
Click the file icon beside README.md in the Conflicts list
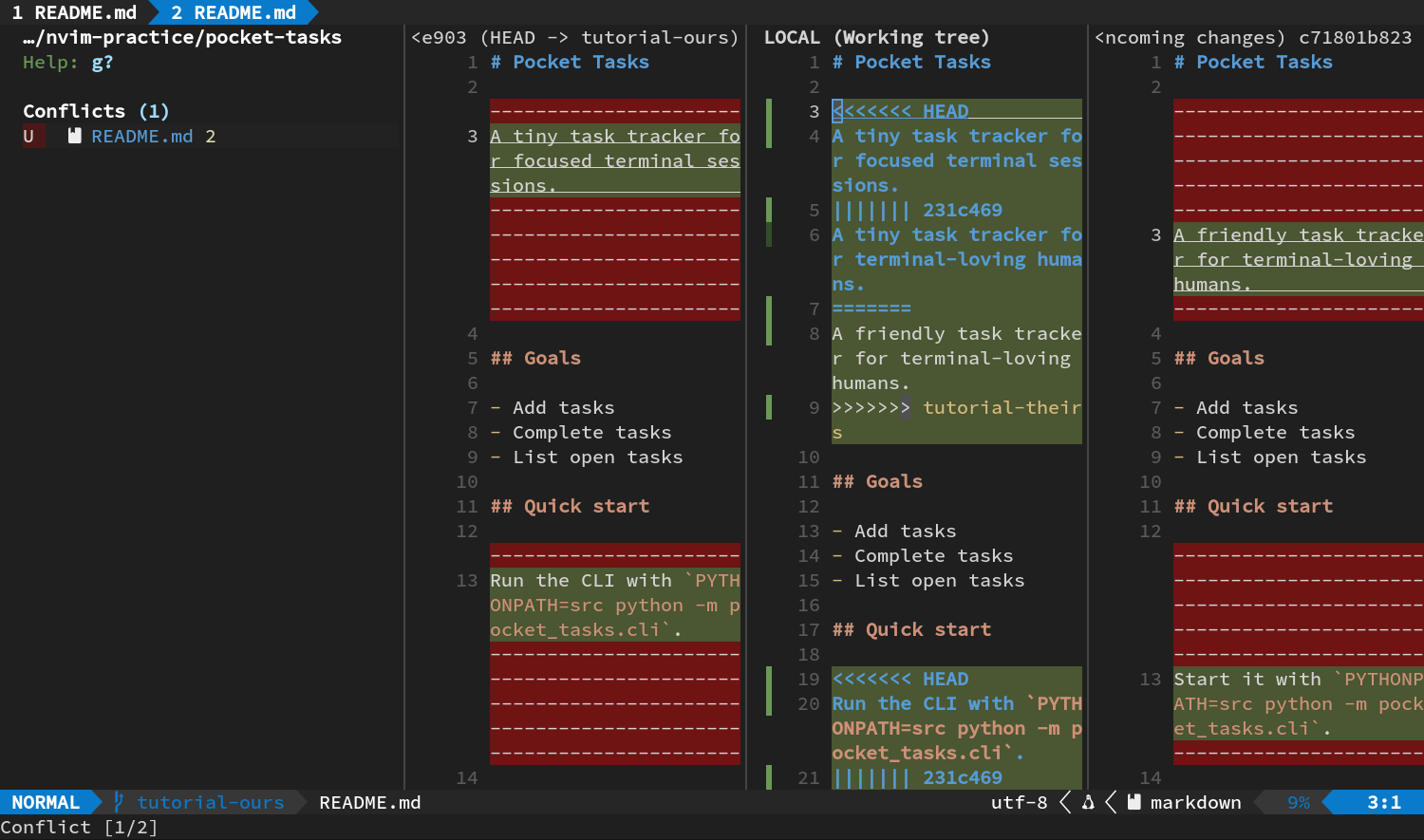pos(74,136)
